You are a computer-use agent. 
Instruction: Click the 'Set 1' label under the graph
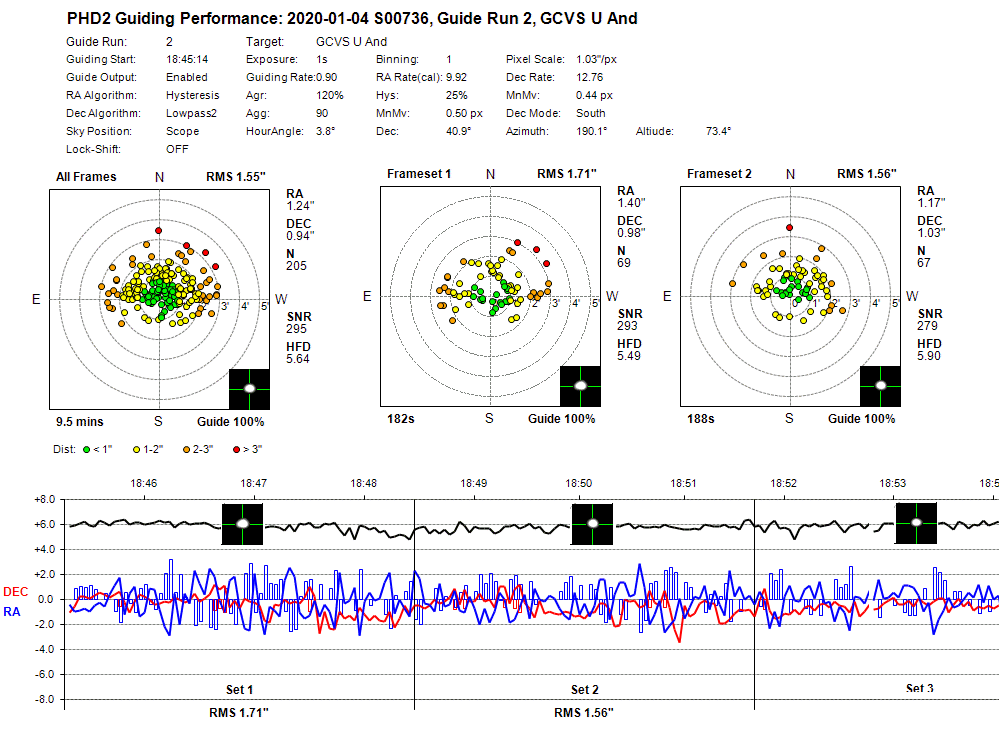click(x=240, y=690)
